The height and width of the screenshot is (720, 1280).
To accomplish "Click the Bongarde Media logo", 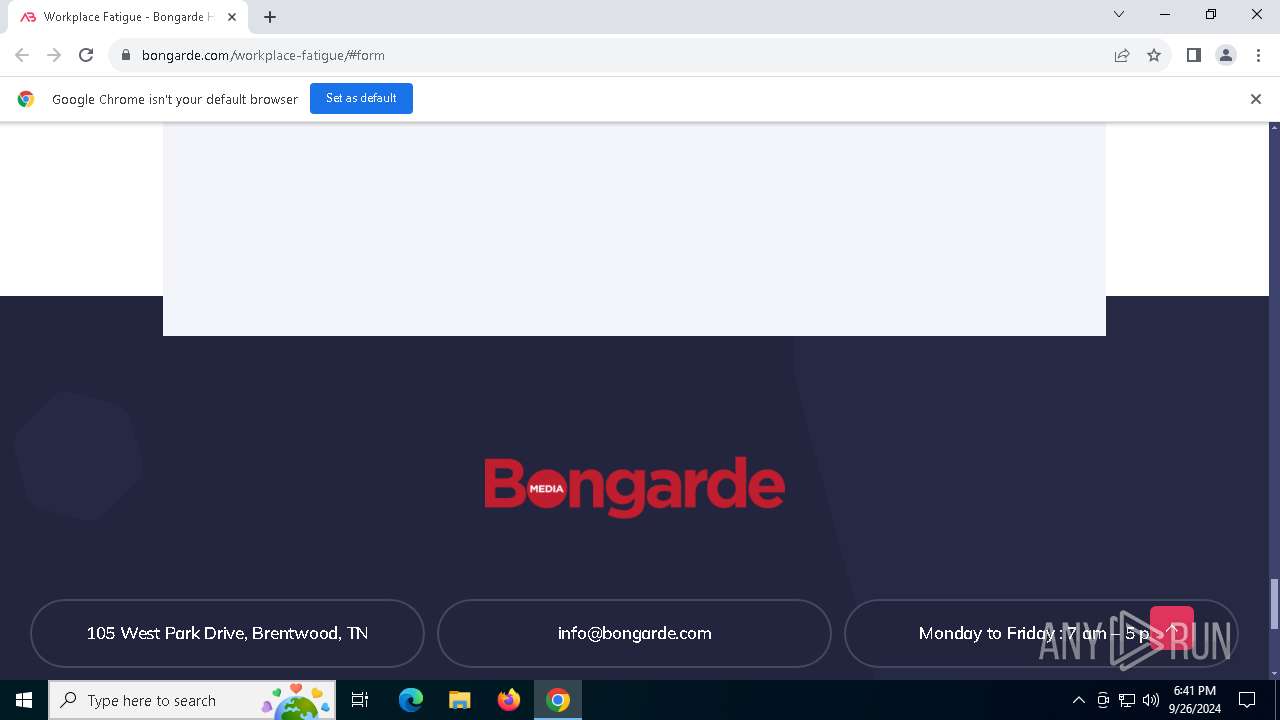I will [634, 487].
